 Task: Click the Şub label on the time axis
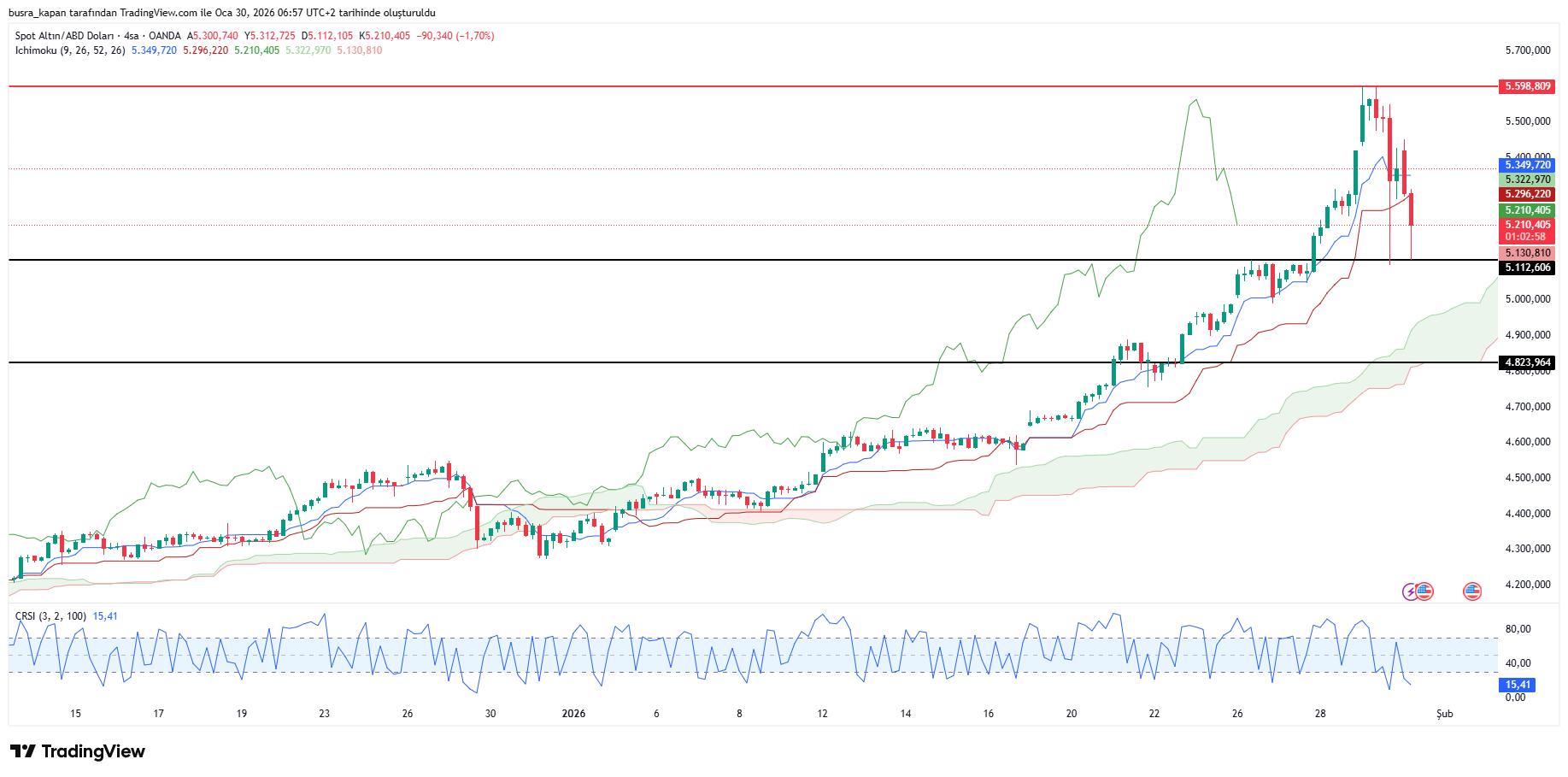tap(1444, 714)
